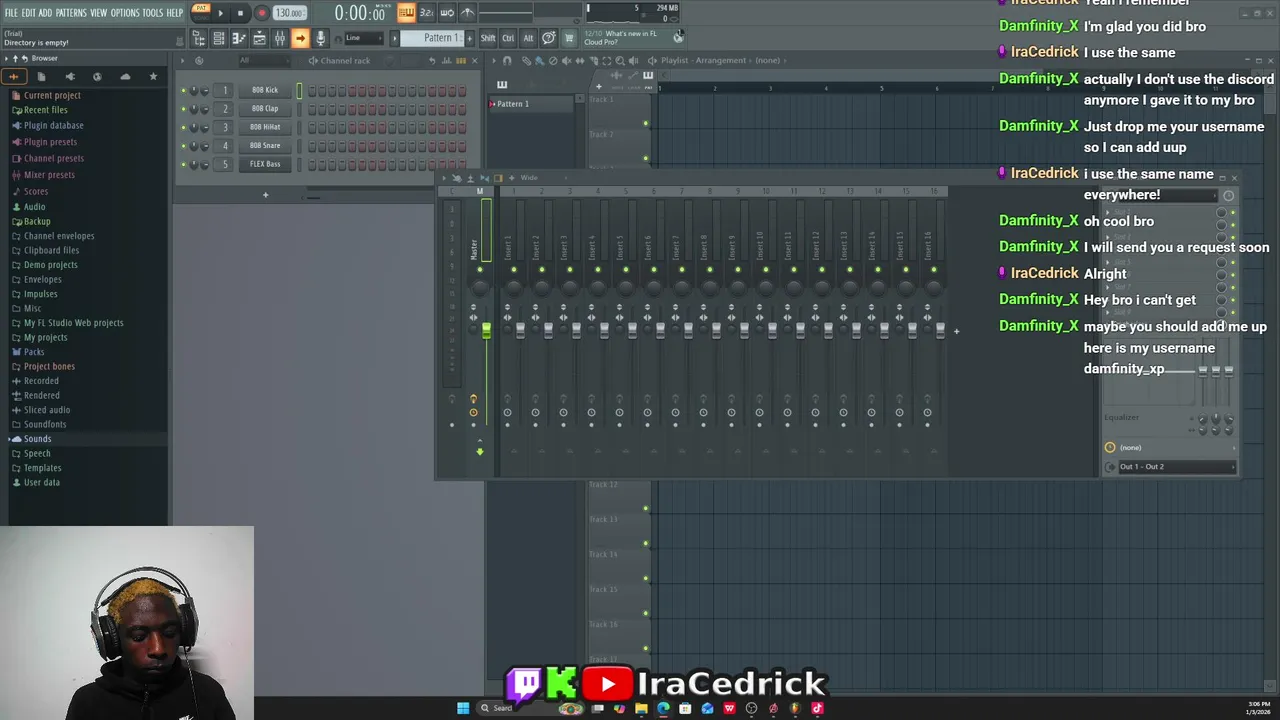The width and height of the screenshot is (1280, 720).
Task: Open the EDIT menu
Action: click(29, 13)
